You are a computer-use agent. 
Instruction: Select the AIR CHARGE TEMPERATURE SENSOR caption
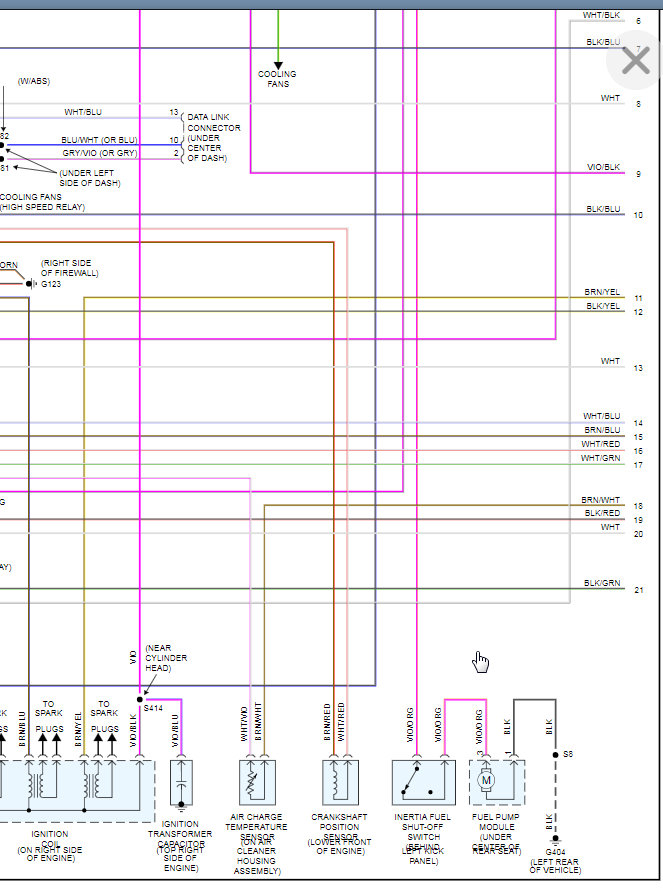coord(256,844)
